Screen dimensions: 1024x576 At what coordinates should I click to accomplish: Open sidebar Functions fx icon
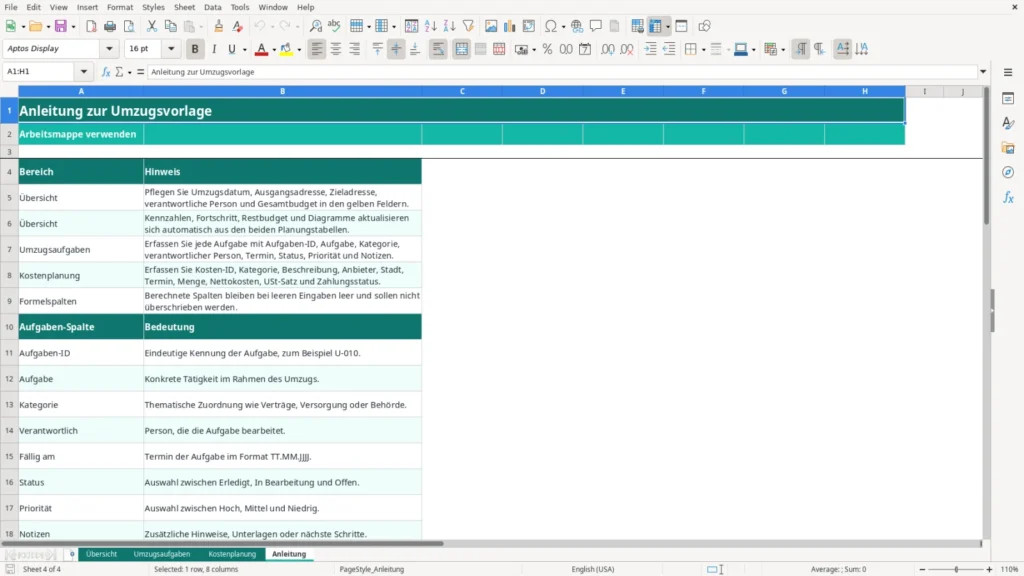point(1008,197)
